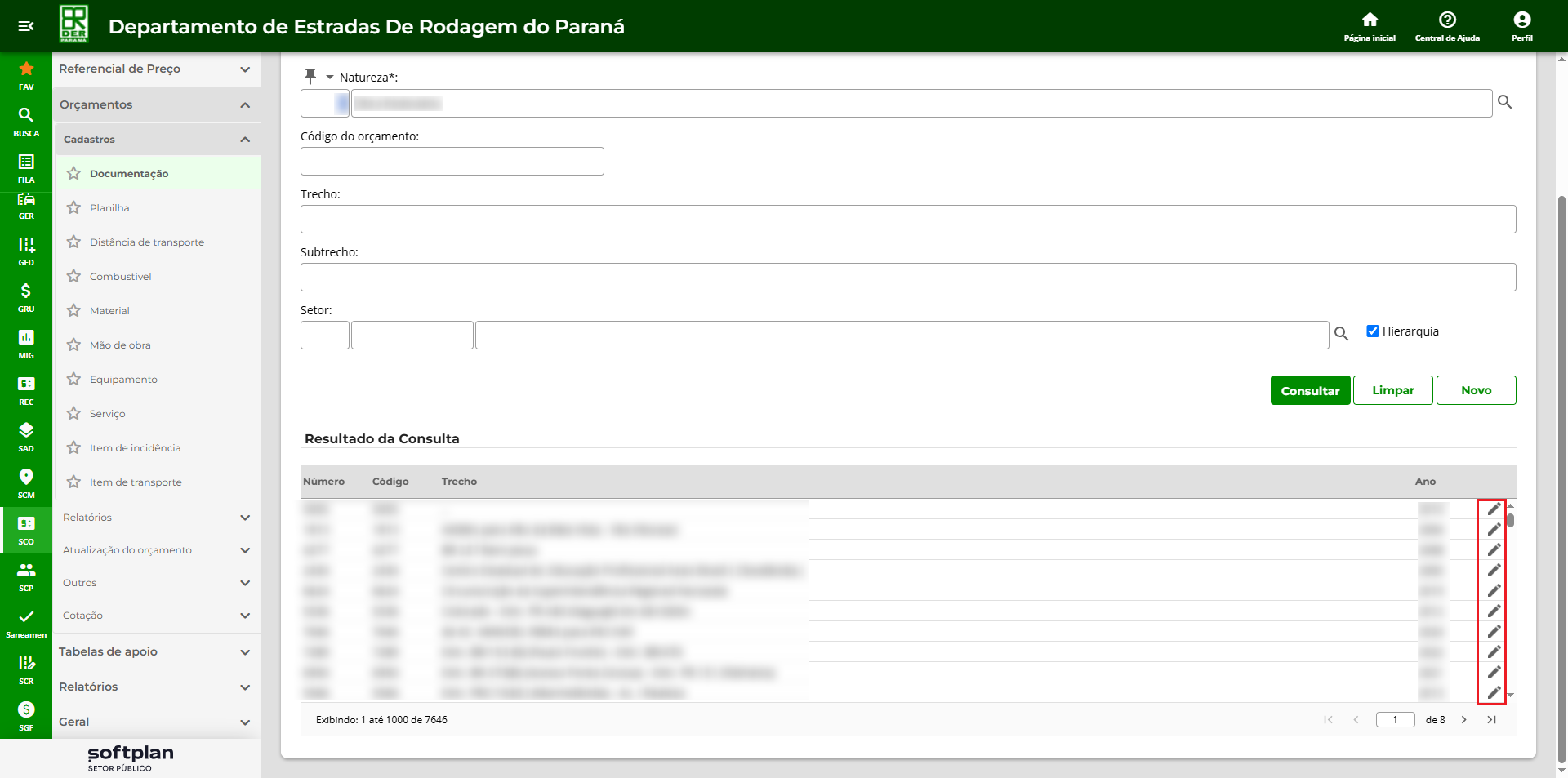1568x778 pixels.
Task: Open the hamburger menu toggle
Action: coord(26,26)
